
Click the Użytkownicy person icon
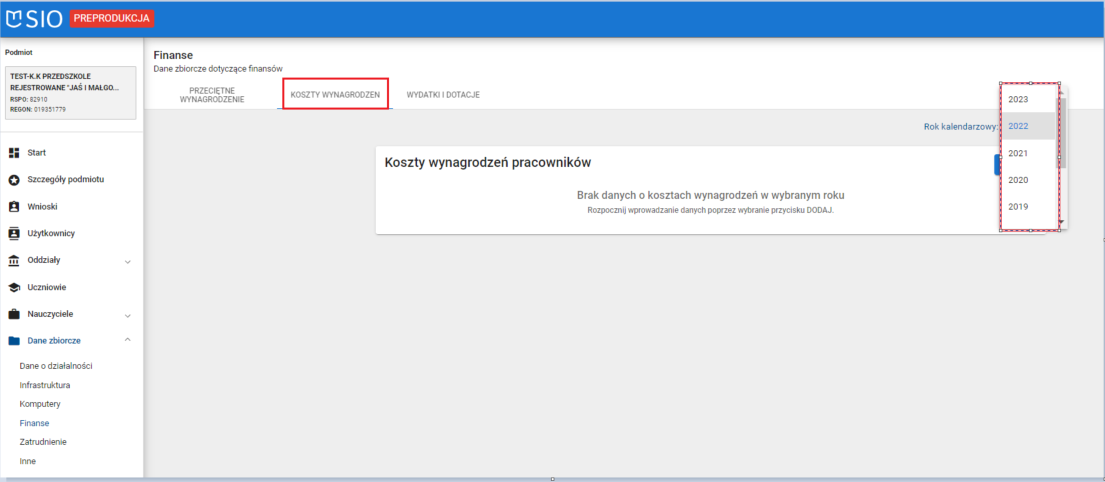pos(14,234)
